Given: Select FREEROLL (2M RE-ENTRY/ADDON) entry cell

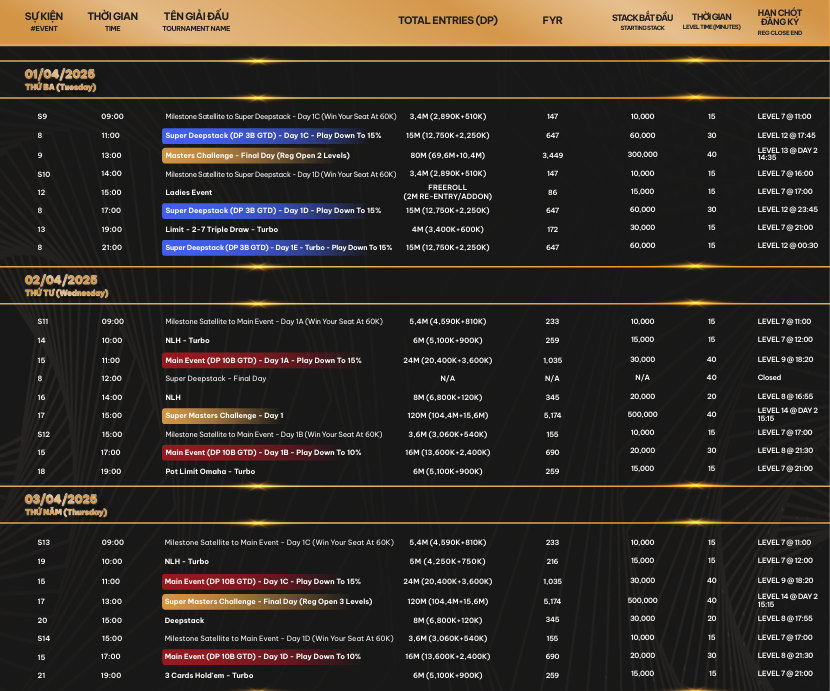Looking at the screenshot, I should coord(448,192).
